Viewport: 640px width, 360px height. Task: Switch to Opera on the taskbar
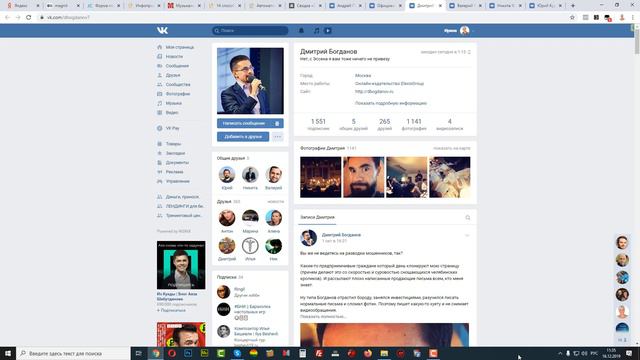tap(172, 353)
